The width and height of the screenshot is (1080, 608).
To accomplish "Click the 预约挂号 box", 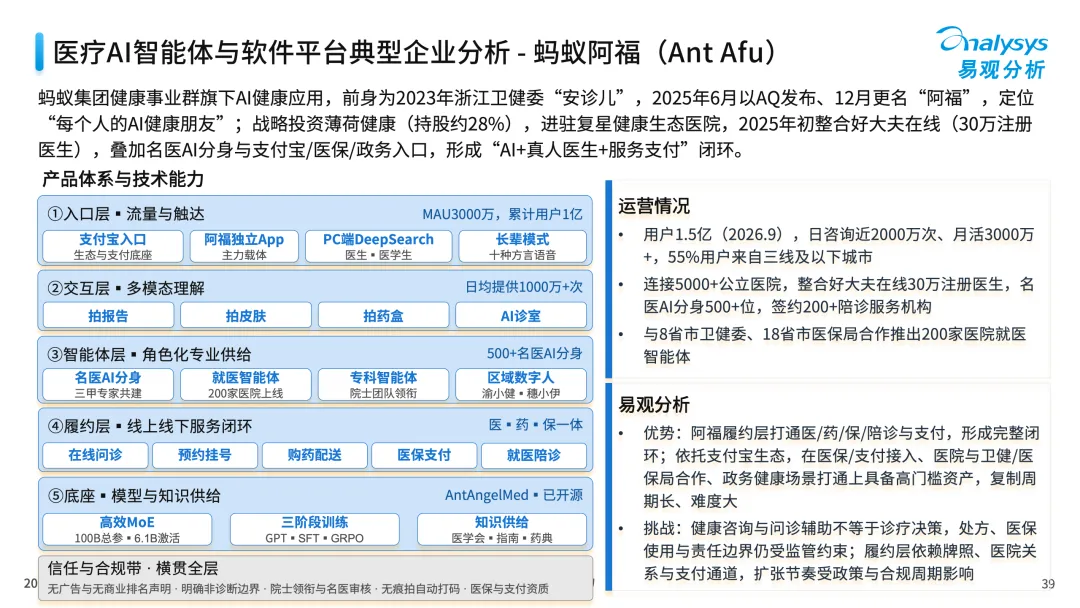I will pyautogui.click(x=205, y=455).
